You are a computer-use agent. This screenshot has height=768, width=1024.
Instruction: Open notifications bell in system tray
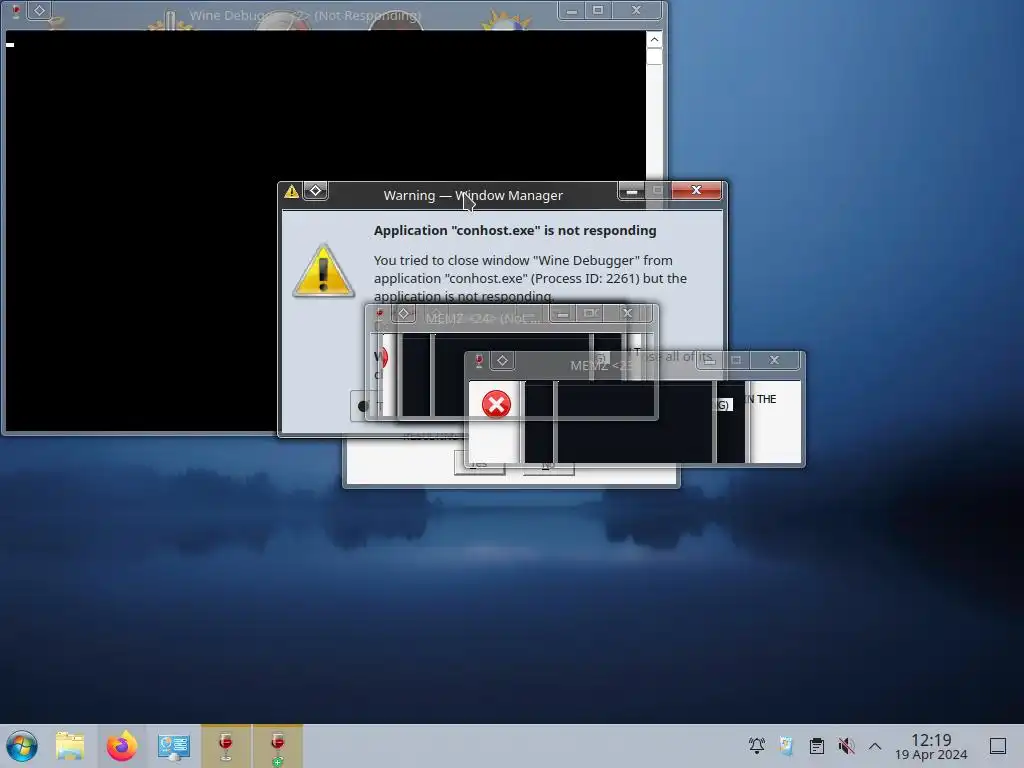pos(757,746)
